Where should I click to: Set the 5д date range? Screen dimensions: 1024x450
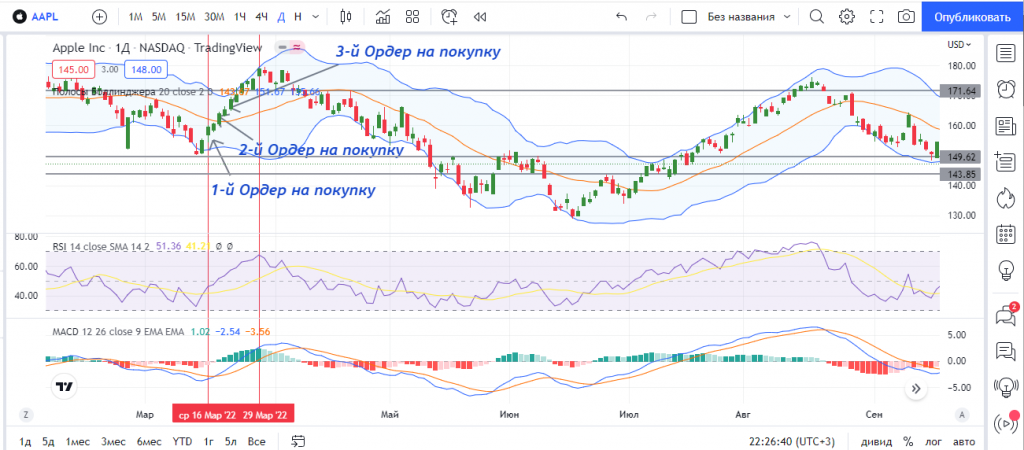[48, 442]
